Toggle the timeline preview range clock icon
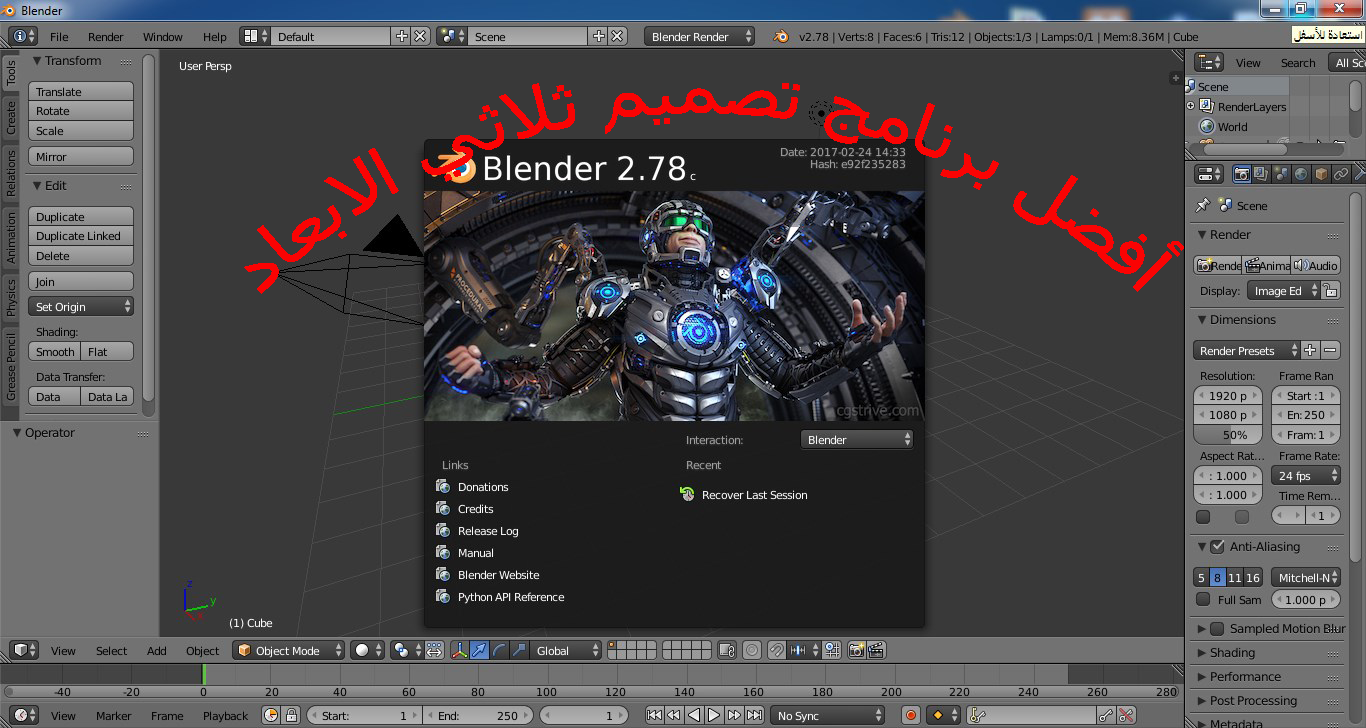 click(271, 715)
